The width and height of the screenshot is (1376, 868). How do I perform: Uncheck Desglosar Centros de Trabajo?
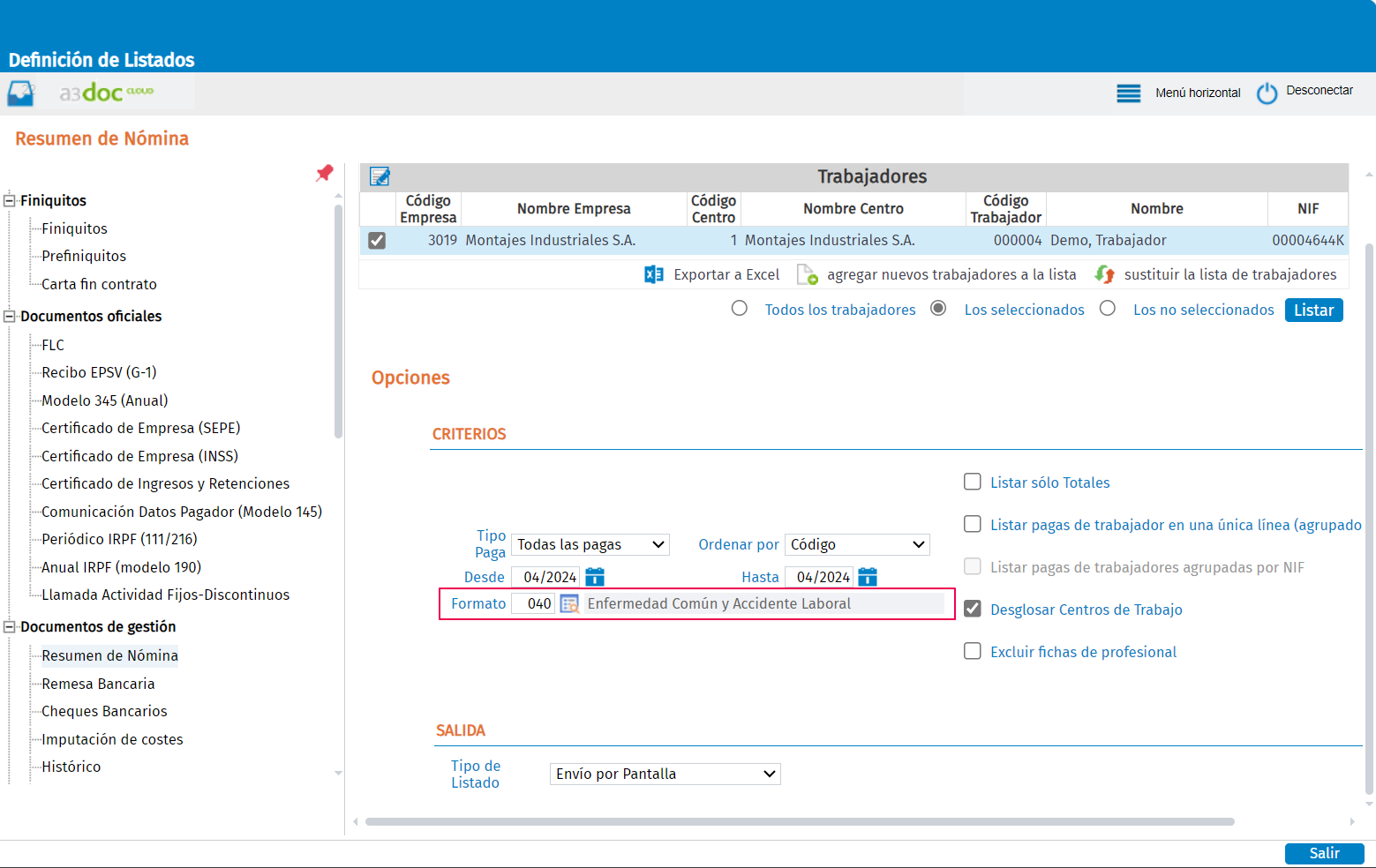pyautogui.click(x=973, y=609)
